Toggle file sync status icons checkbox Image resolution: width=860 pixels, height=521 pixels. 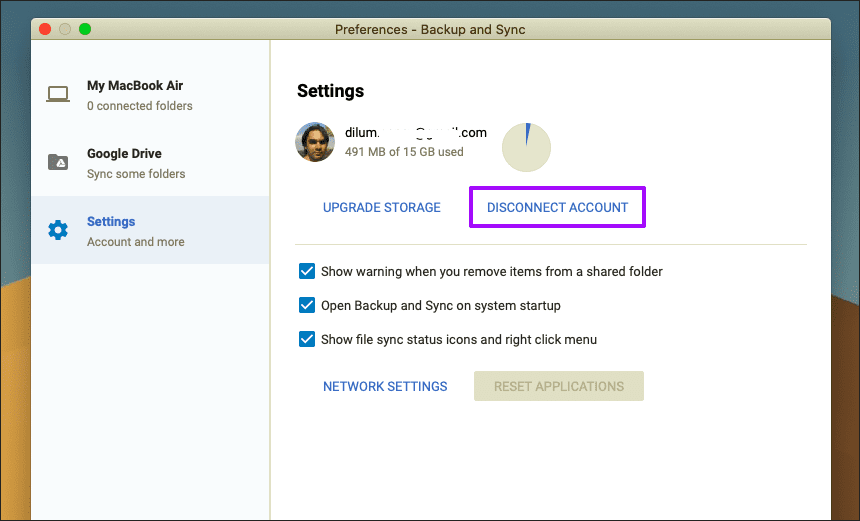coord(307,339)
